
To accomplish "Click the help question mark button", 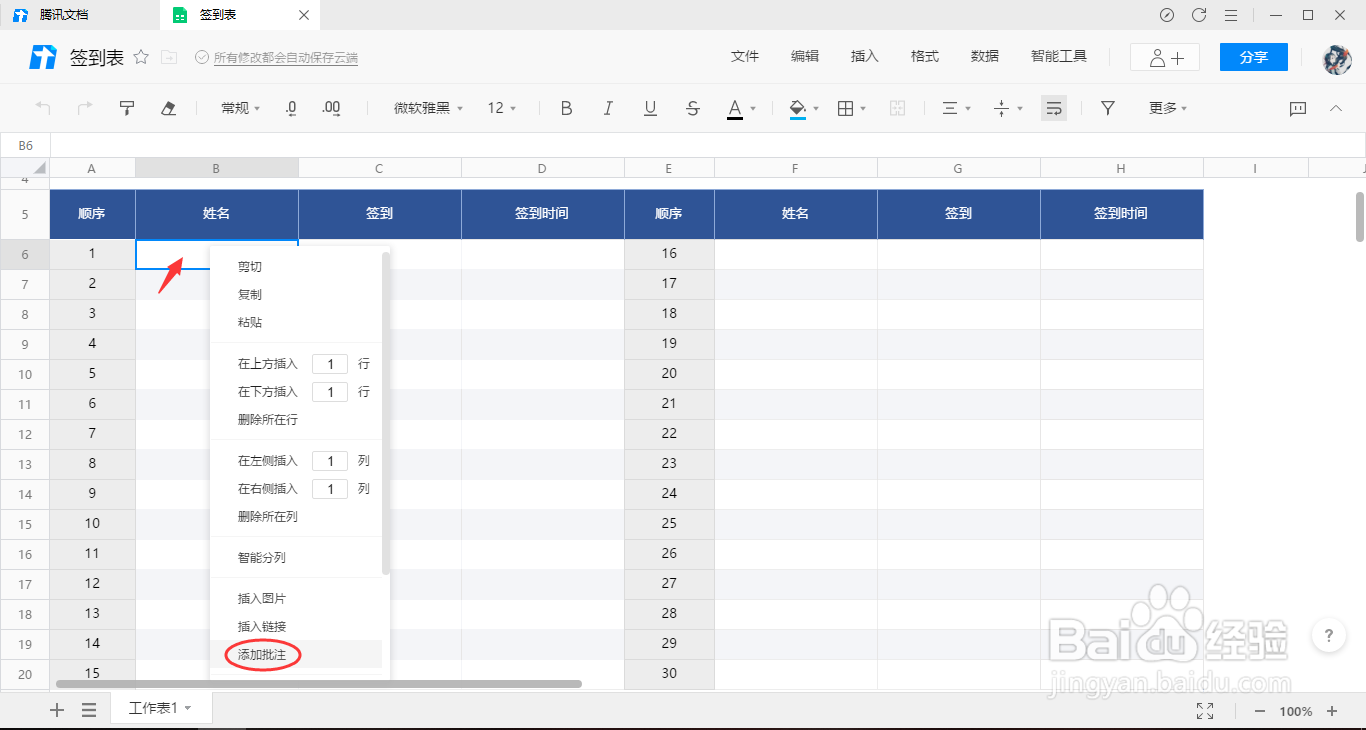I will click(1328, 635).
